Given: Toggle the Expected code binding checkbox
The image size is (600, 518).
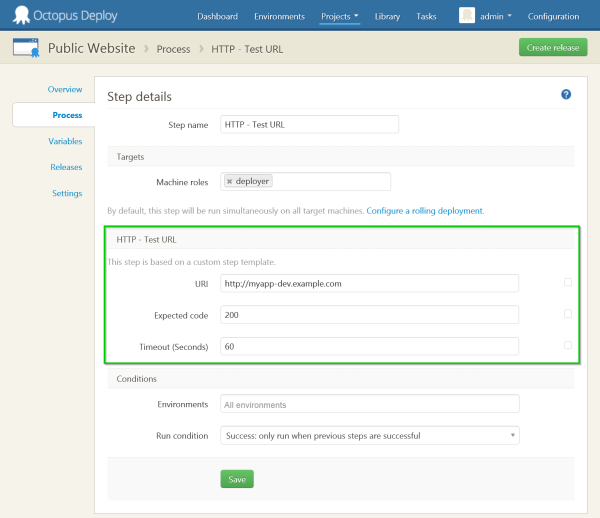Looking at the screenshot, I should 568,314.
